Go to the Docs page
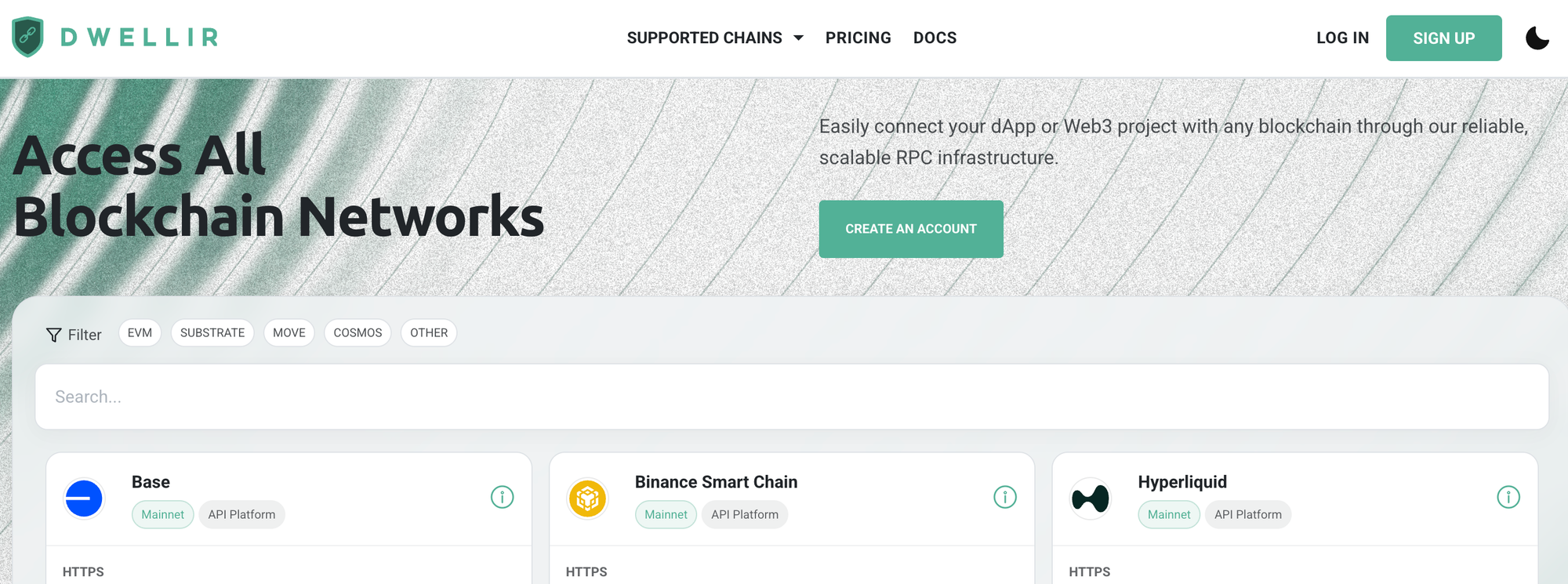1568x584 pixels. tap(935, 38)
